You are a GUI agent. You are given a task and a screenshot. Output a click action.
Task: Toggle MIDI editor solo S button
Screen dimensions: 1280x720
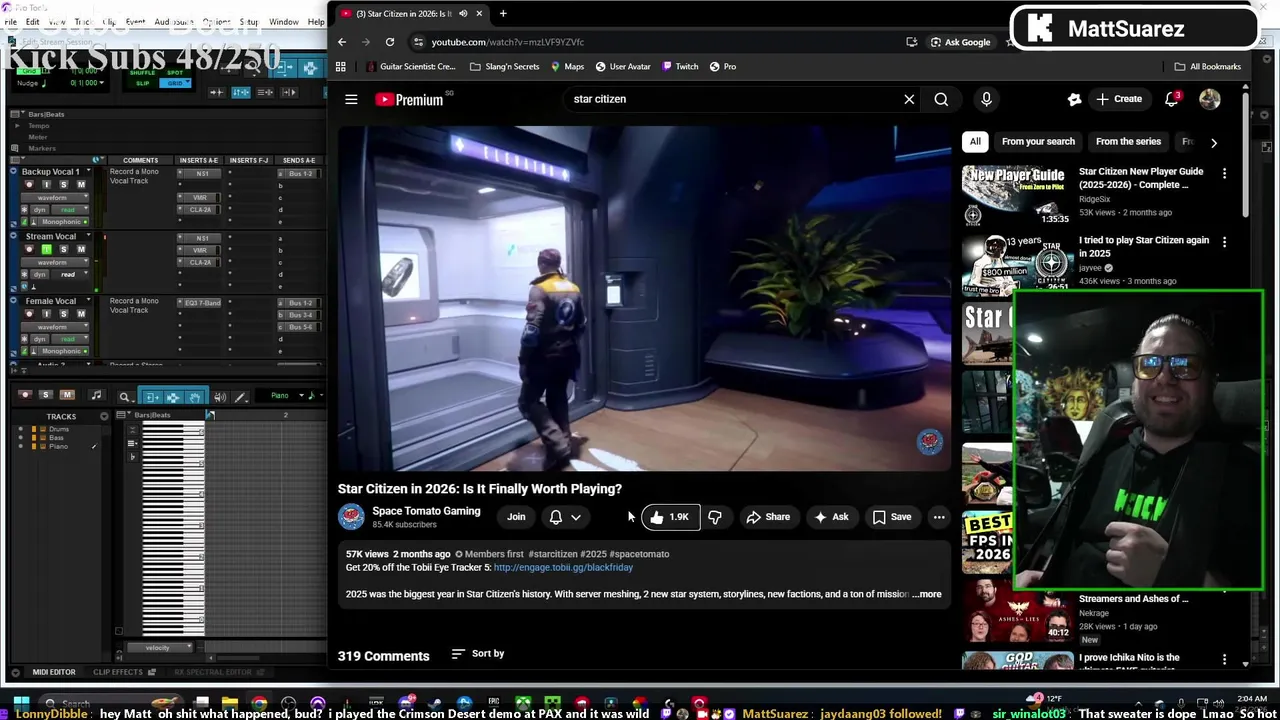[47, 395]
